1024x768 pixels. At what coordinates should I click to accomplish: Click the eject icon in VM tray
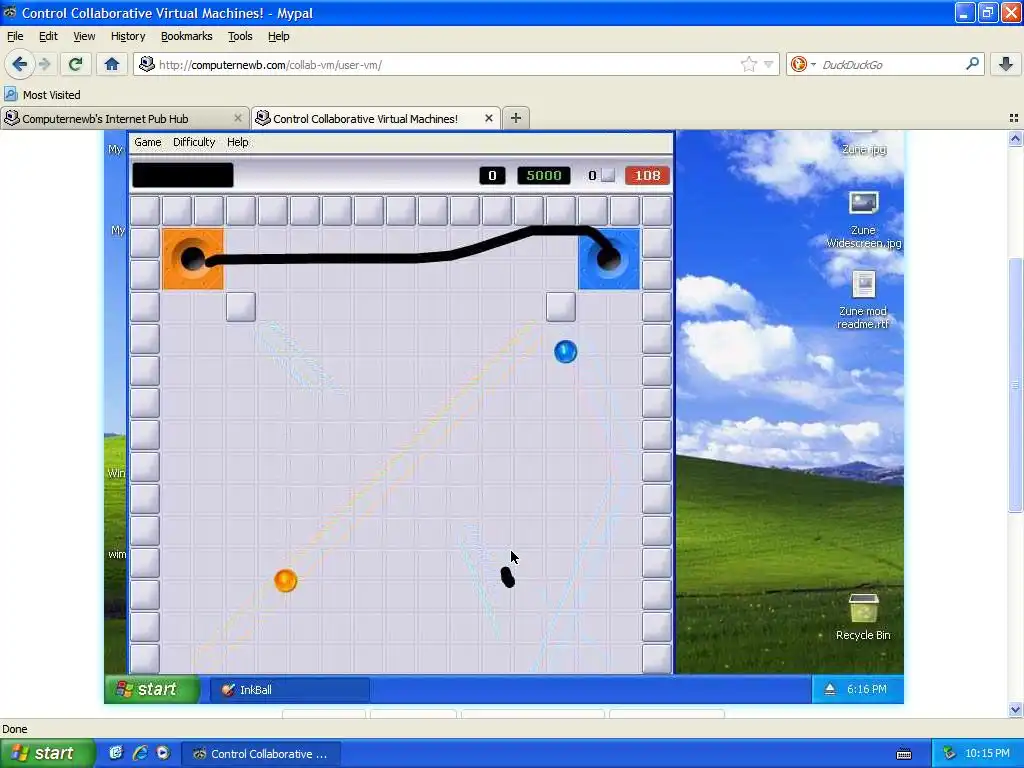(x=829, y=689)
